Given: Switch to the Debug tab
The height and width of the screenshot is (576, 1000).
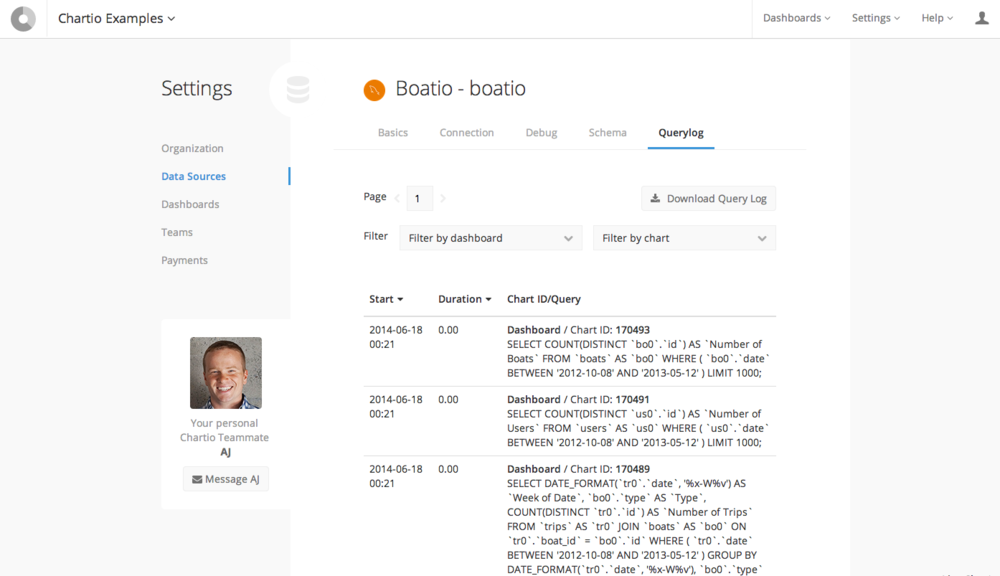Looking at the screenshot, I should click(541, 133).
